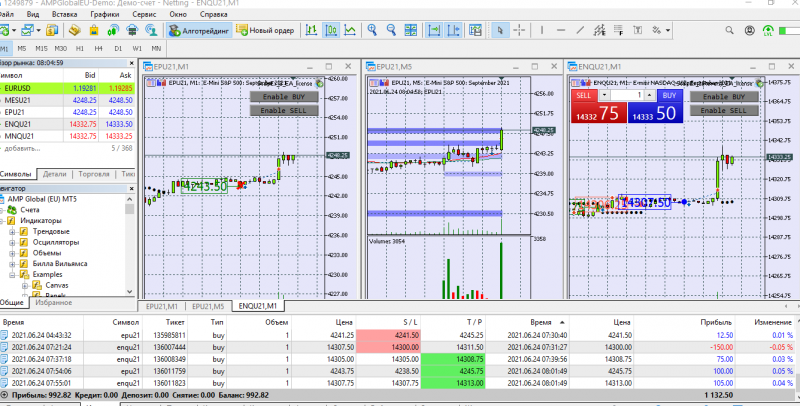Click Enable BUY on ENQU21,M1 chart
Image resolution: width=800 pixels, height=406 pixels.
(724, 96)
